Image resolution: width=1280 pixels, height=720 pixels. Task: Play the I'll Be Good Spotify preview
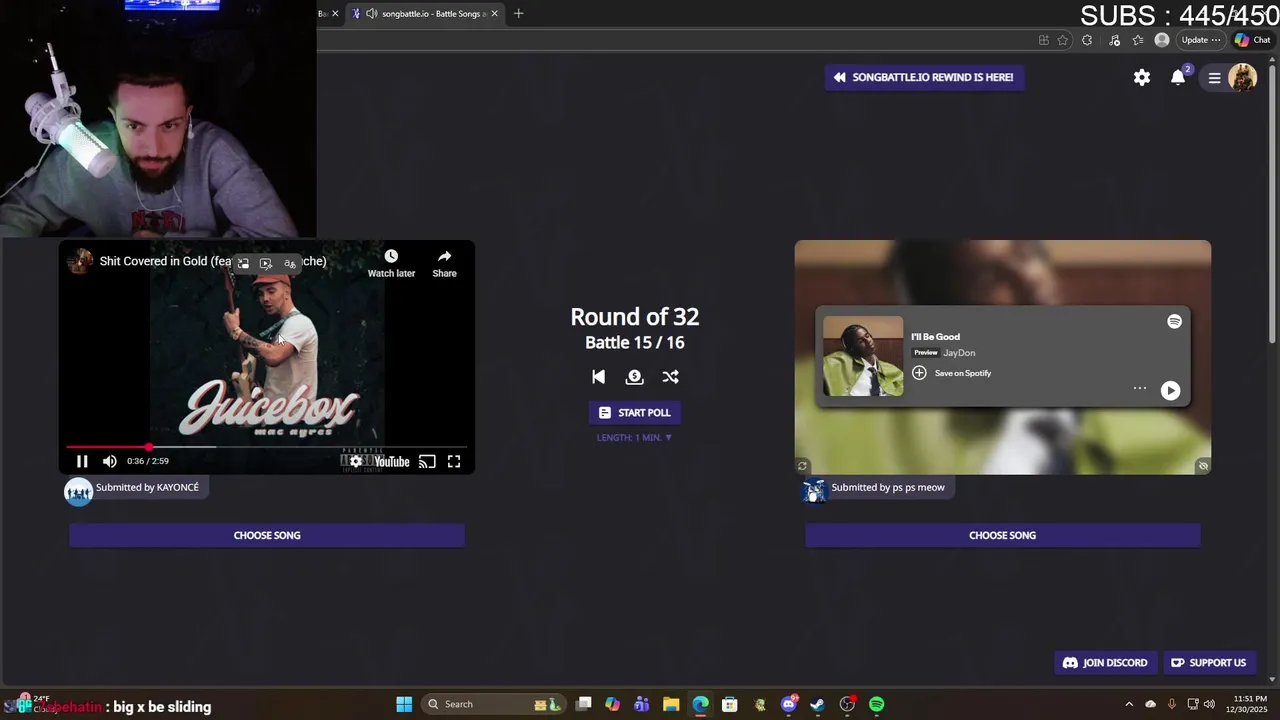tap(1170, 391)
